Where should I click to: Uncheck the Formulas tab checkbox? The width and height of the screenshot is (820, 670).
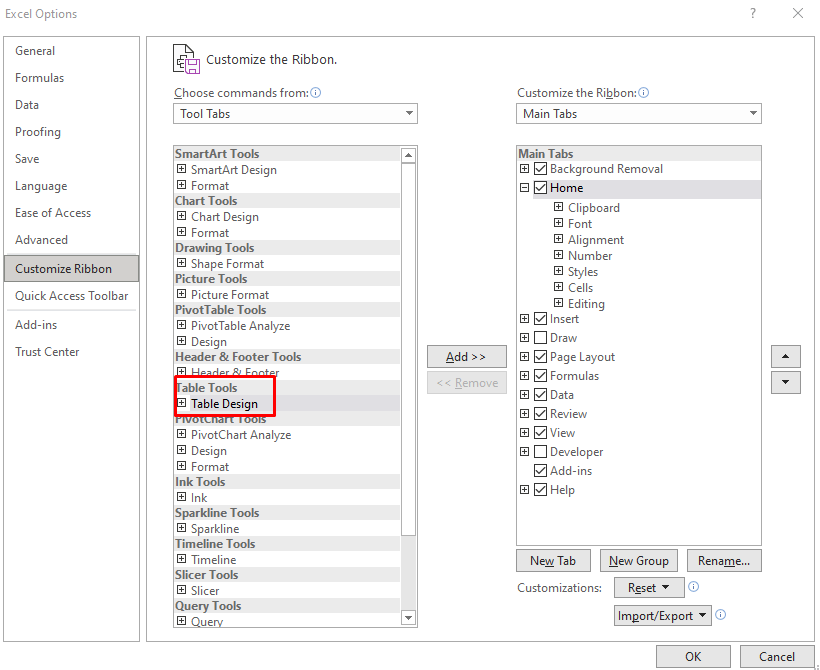pos(540,376)
